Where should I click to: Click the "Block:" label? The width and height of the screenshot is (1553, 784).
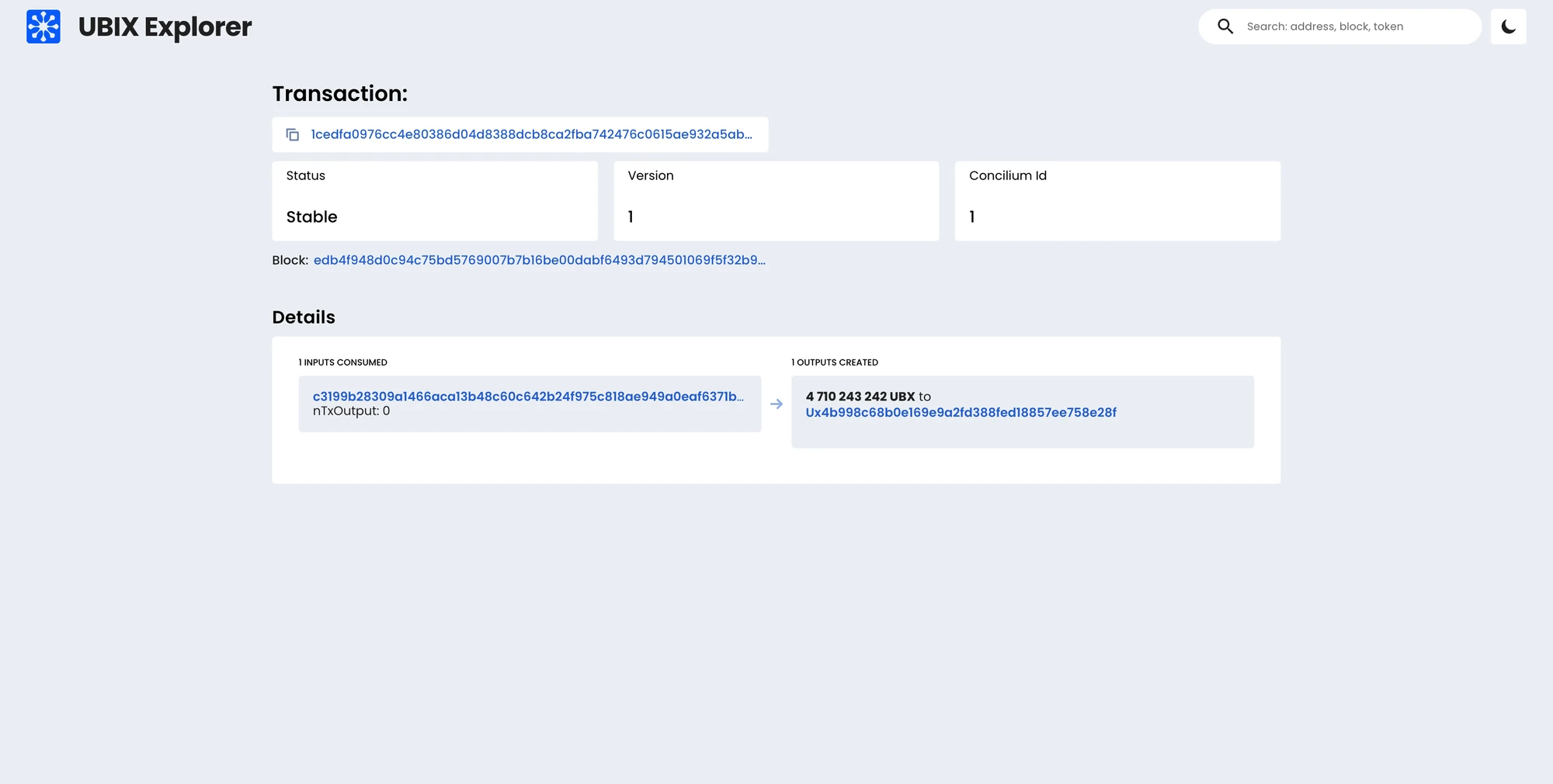click(x=290, y=260)
